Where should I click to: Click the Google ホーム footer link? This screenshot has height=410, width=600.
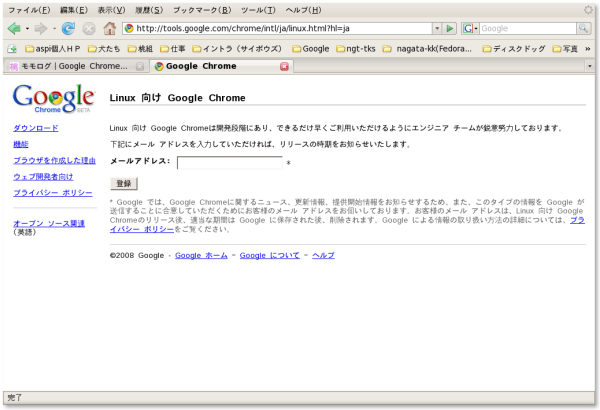point(201,255)
